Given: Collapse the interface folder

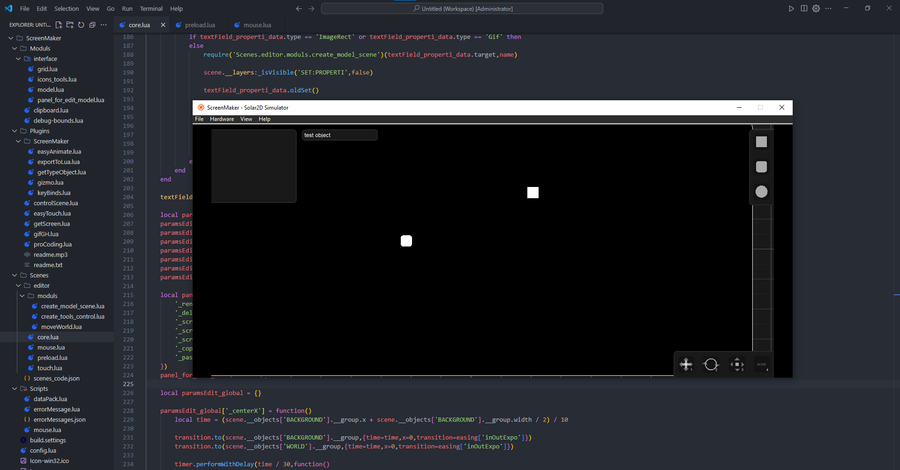Looking at the screenshot, I should (x=18, y=59).
